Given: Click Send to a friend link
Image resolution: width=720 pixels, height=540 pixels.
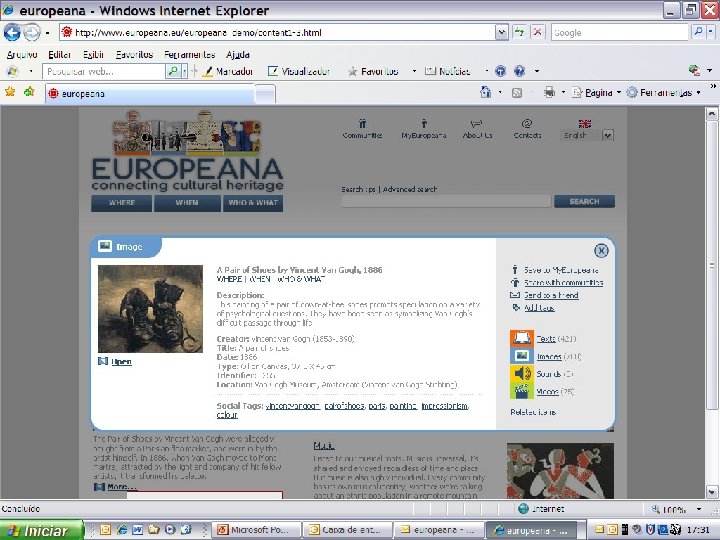Looking at the screenshot, I should 551,295.
